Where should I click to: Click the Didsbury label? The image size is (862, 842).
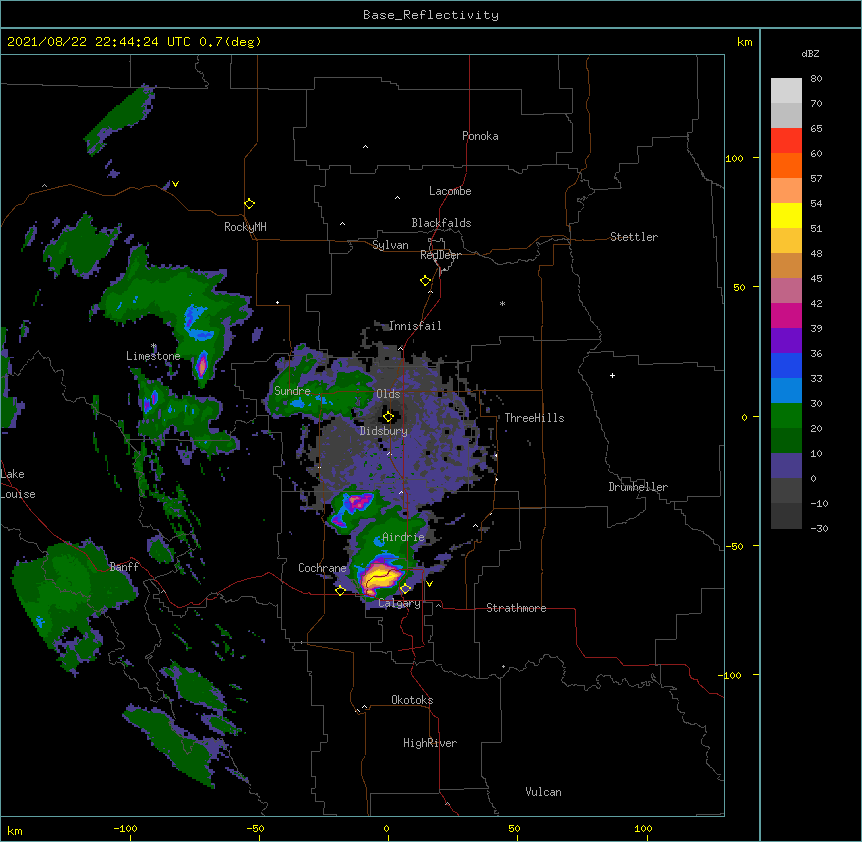(384, 431)
